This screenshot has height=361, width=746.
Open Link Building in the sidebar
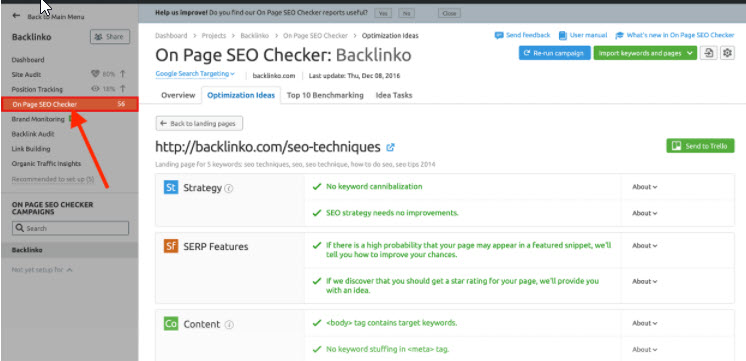tap(31, 149)
